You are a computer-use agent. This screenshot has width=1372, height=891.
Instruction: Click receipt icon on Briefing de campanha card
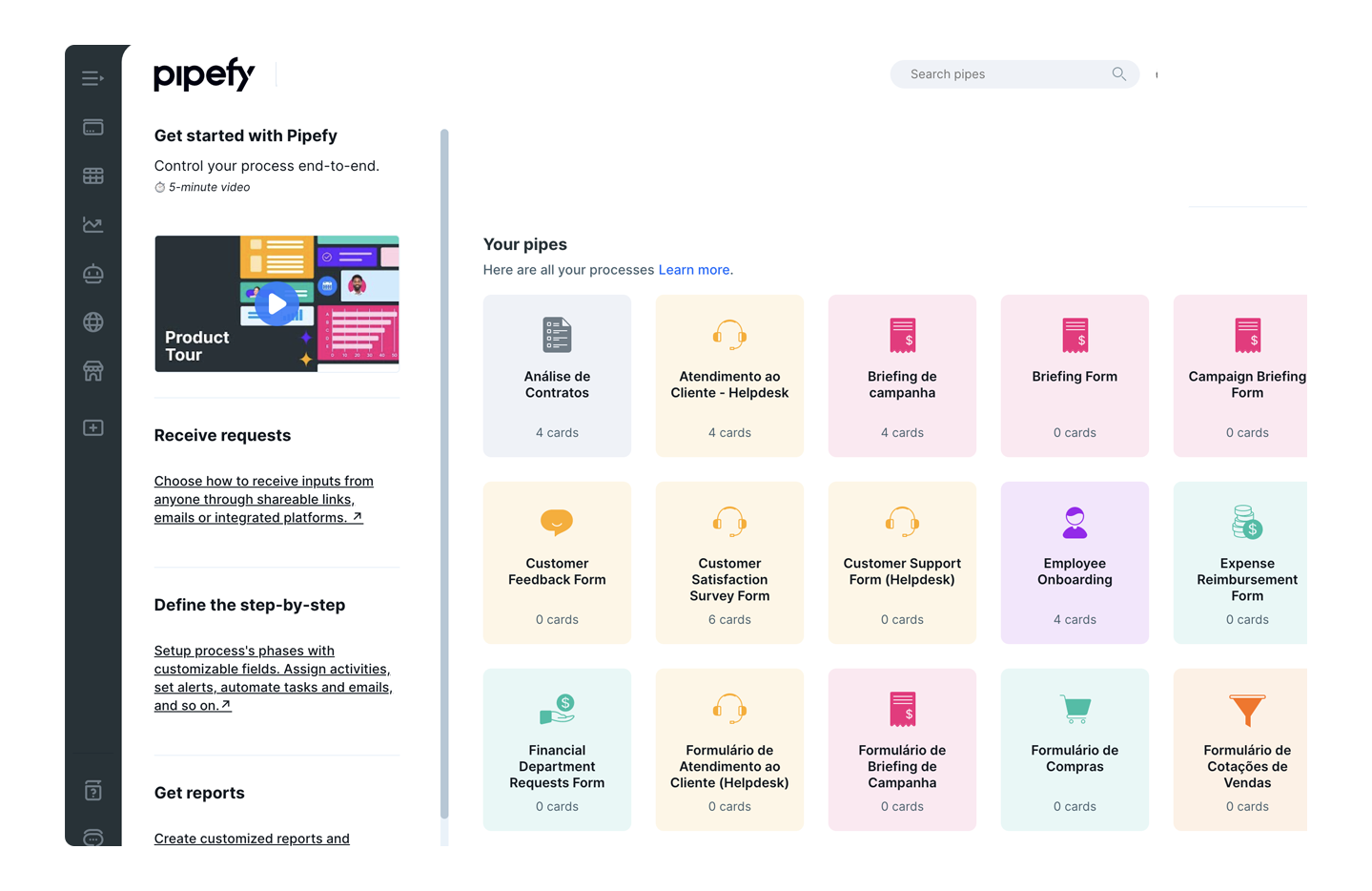tap(902, 335)
